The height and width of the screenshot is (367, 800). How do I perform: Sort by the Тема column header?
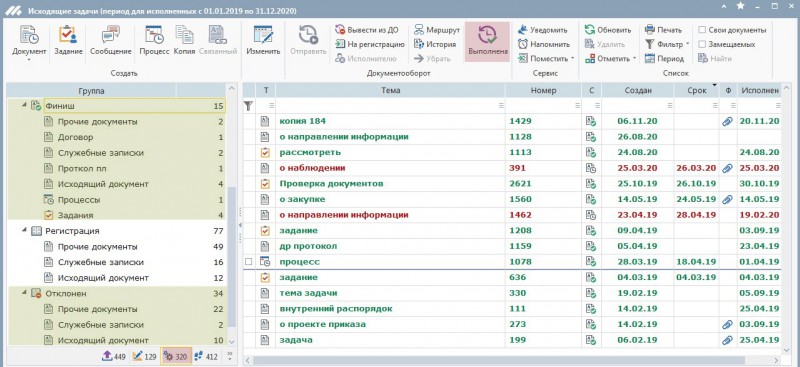[x=390, y=90]
